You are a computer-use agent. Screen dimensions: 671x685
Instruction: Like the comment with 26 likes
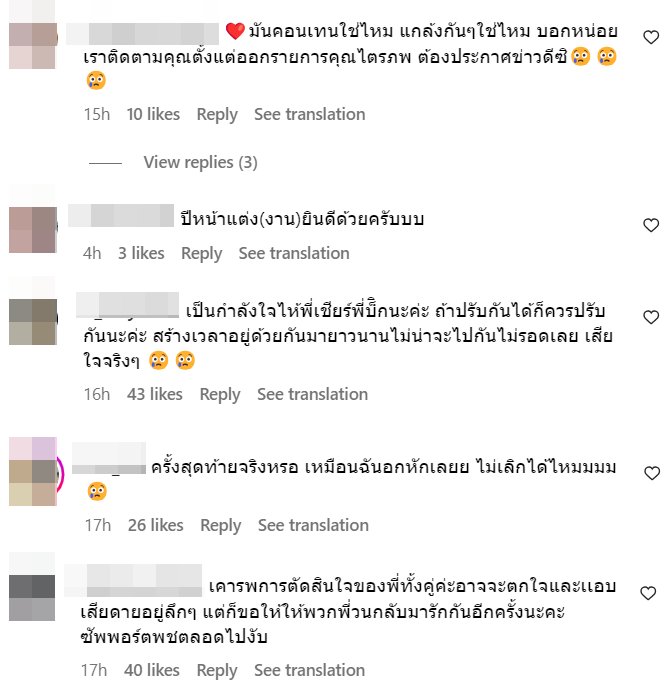[x=652, y=473]
